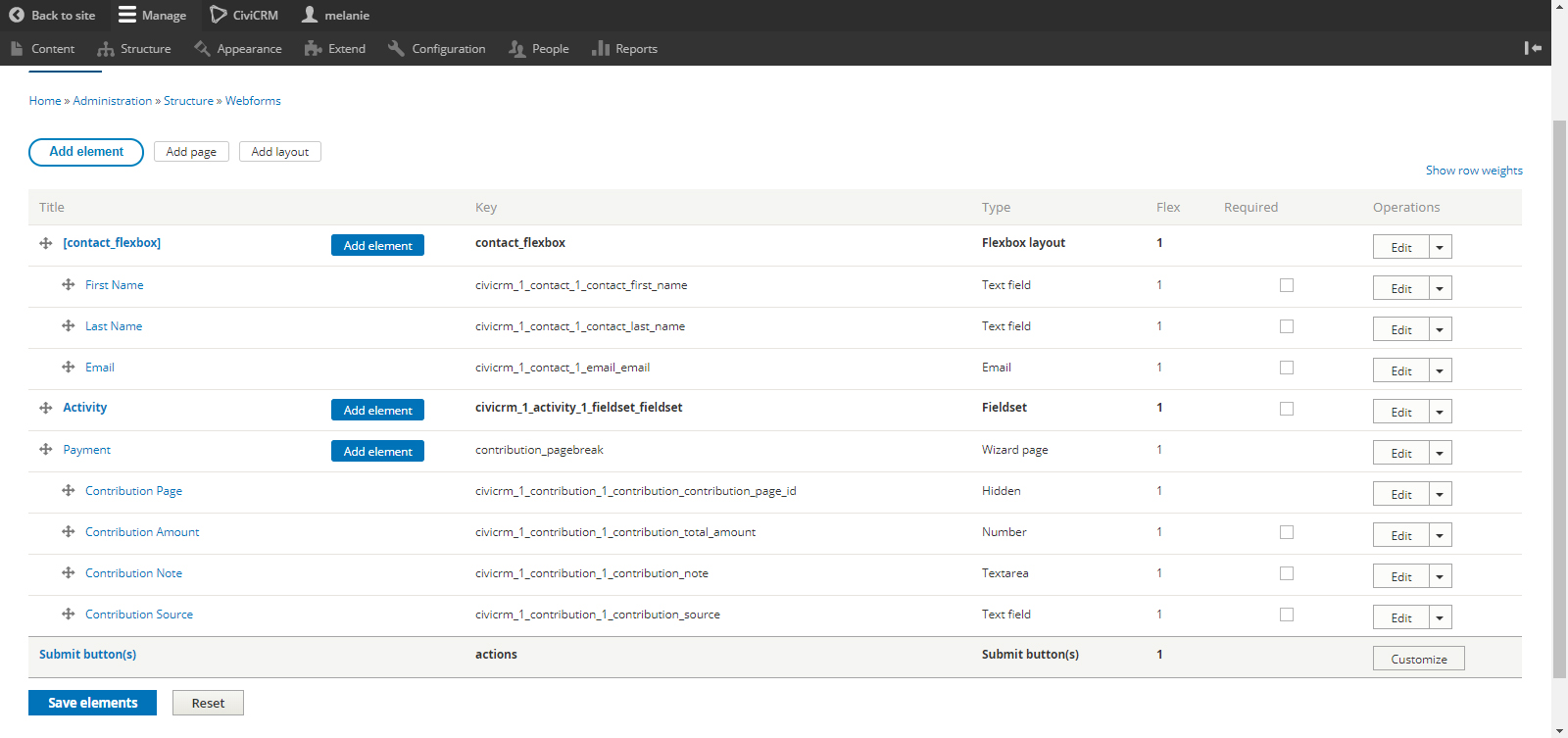Open the Appearance menu item

[x=249, y=48]
